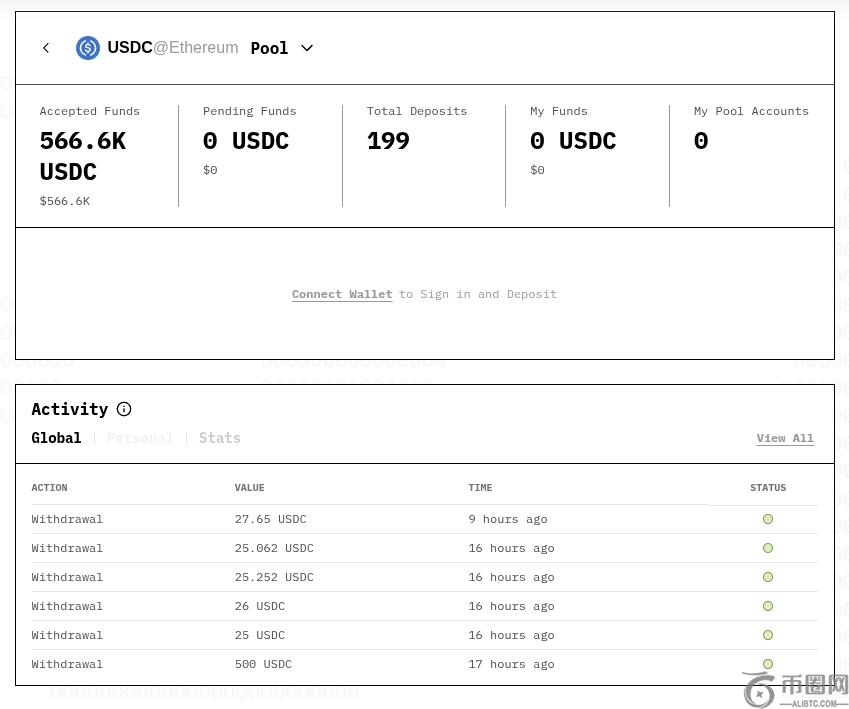This screenshot has height=709, width=849.
Task: Click status dot of 27.65 USDC withdrawal
Action: [768, 519]
